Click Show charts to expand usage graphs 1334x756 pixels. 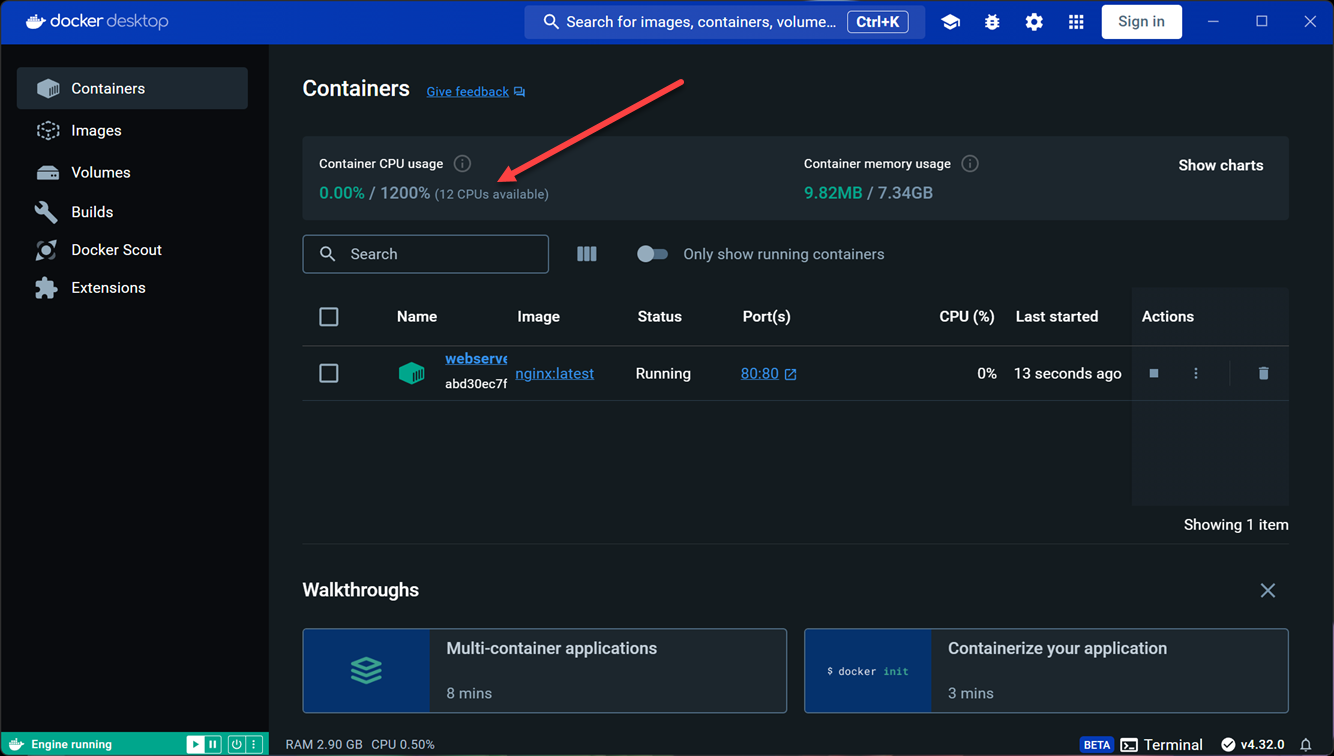(x=1220, y=165)
